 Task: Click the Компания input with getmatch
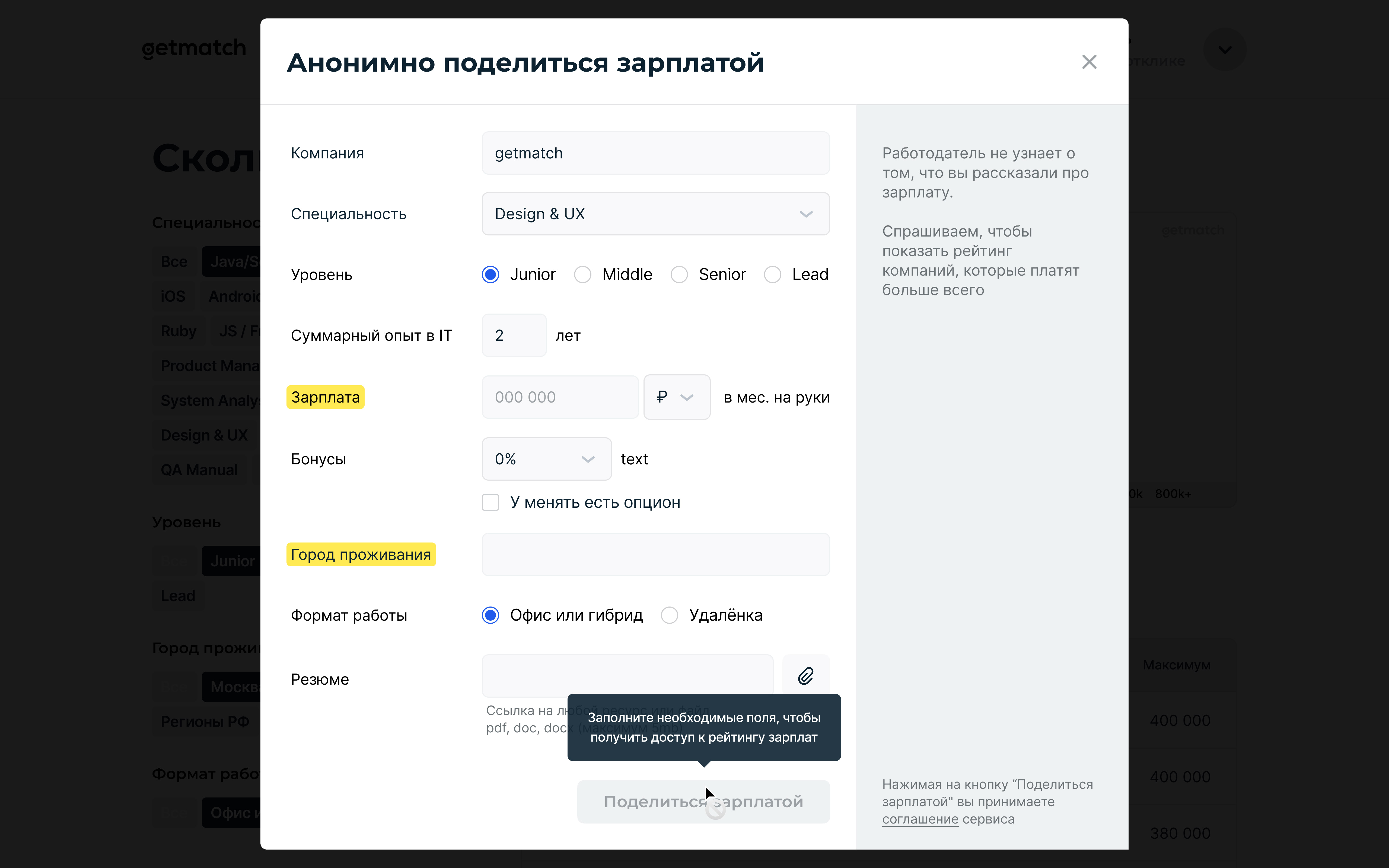655,153
